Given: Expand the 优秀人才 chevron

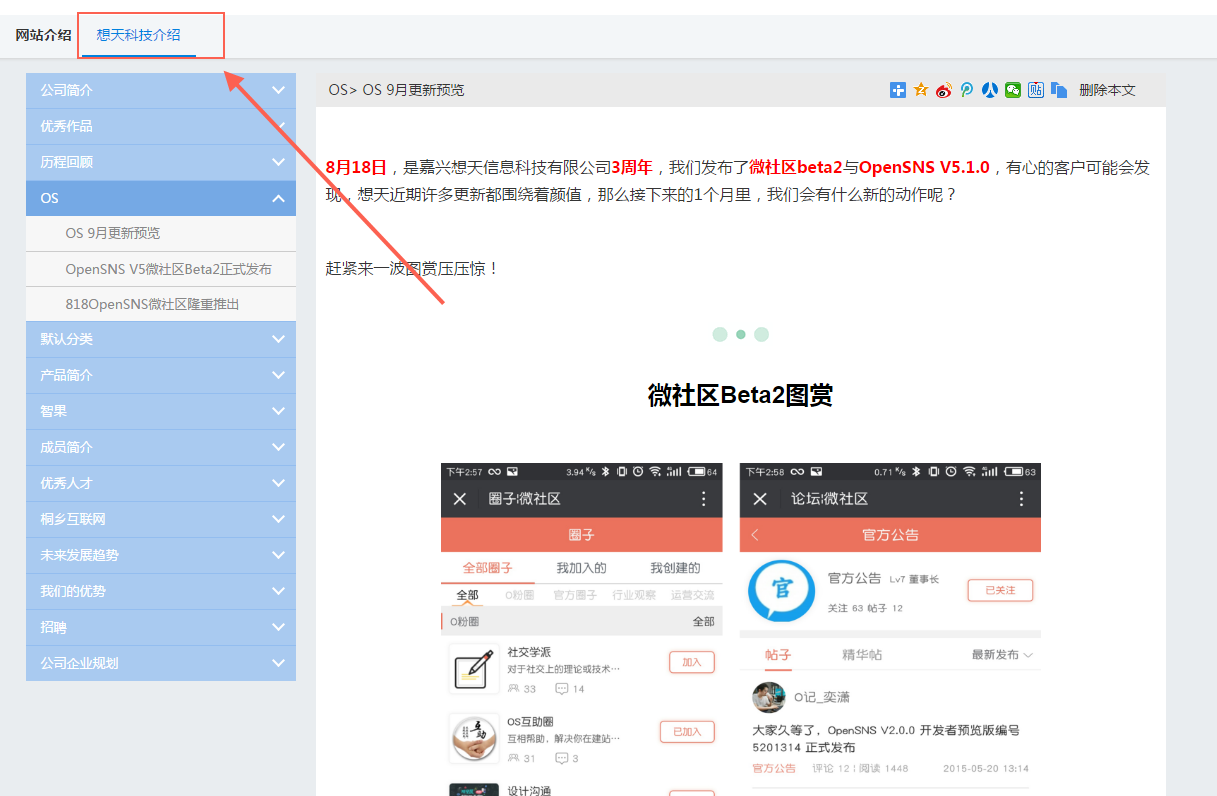Looking at the screenshot, I should (x=278, y=483).
